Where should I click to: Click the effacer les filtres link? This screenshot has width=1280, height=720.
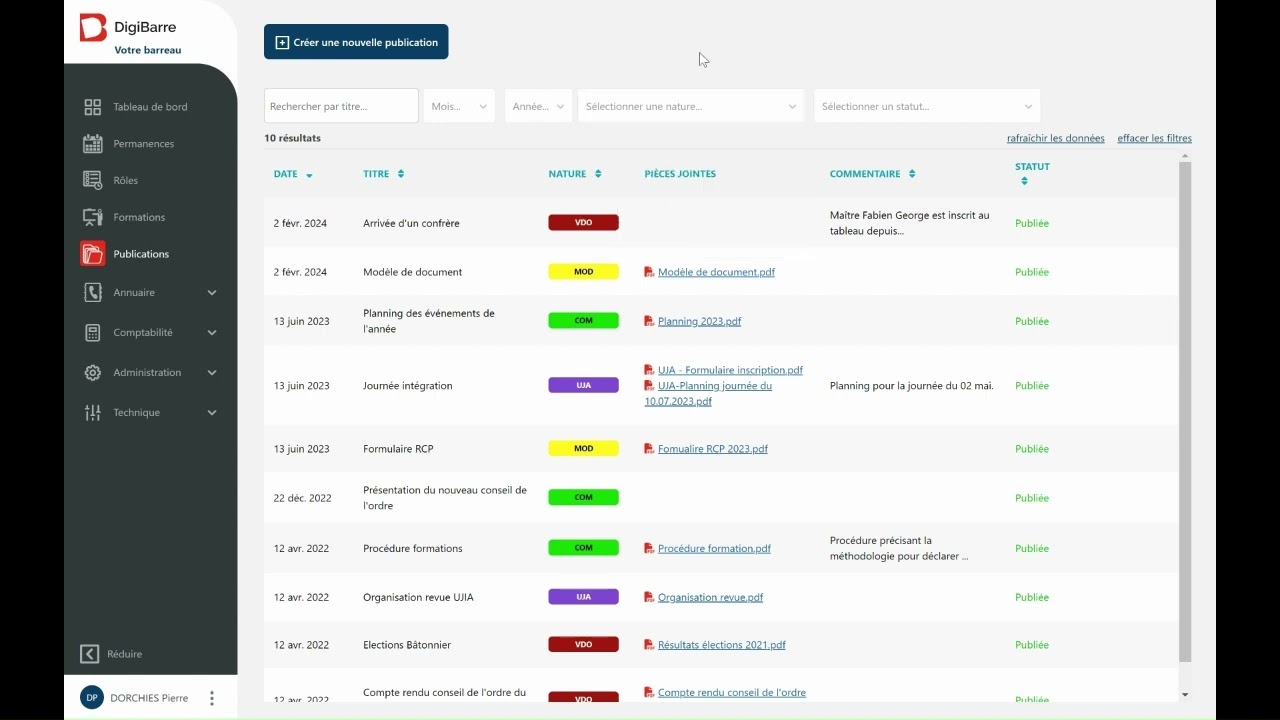1154,138
